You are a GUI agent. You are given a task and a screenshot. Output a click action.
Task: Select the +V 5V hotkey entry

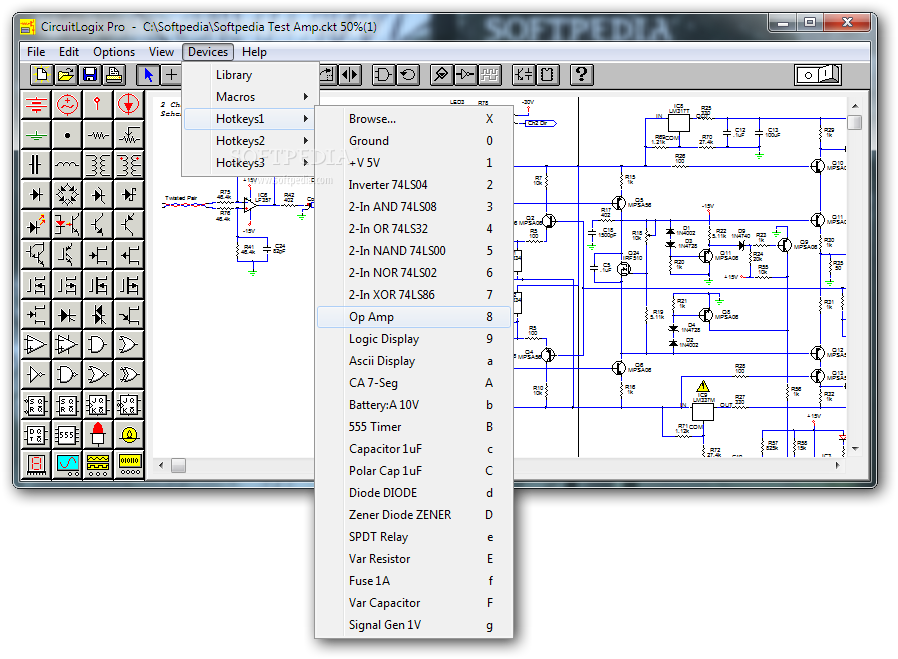click(x=413, y=163)
